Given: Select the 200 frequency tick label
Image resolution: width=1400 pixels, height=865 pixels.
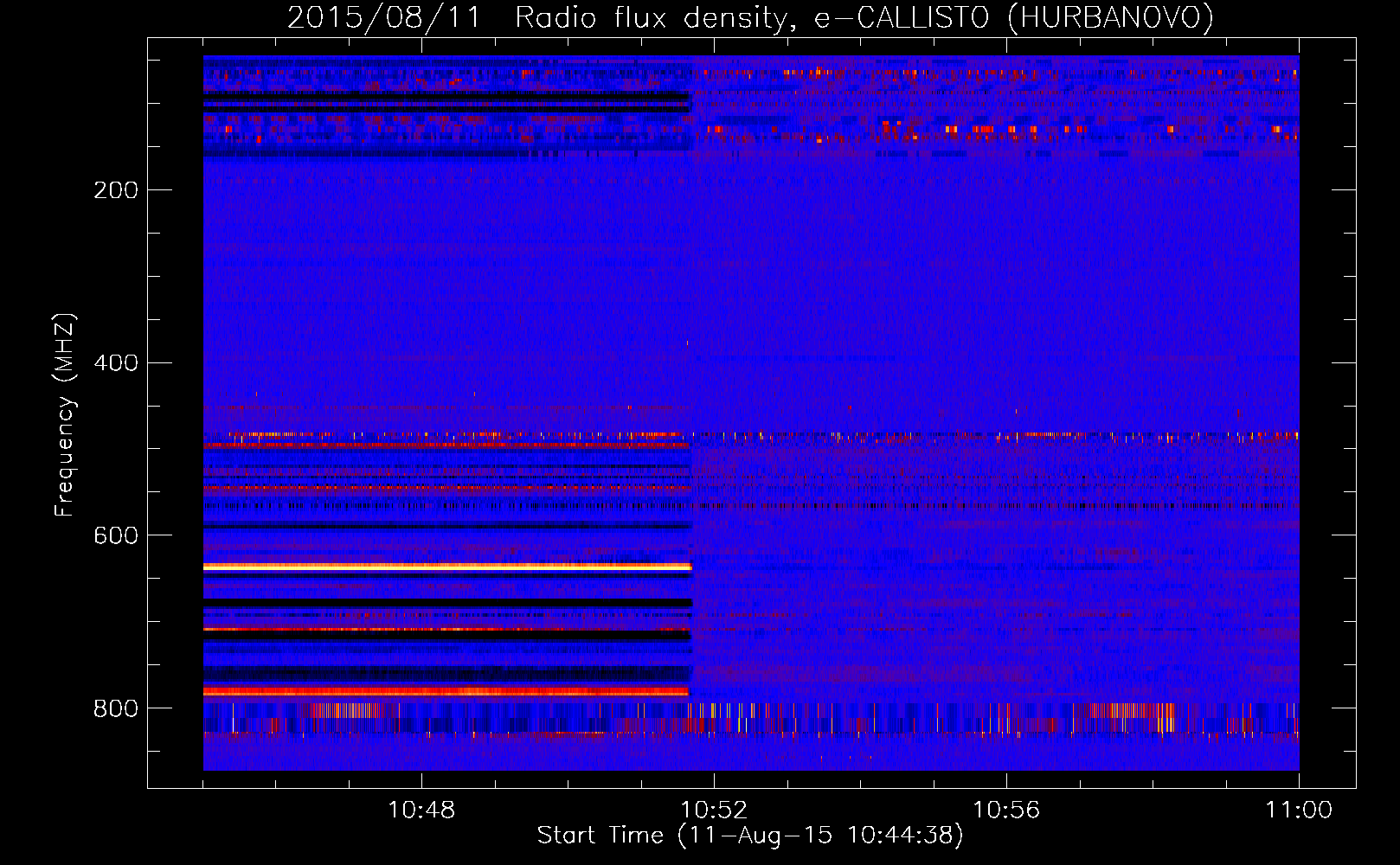Looking at the screenshot, I should coord(116,190).
